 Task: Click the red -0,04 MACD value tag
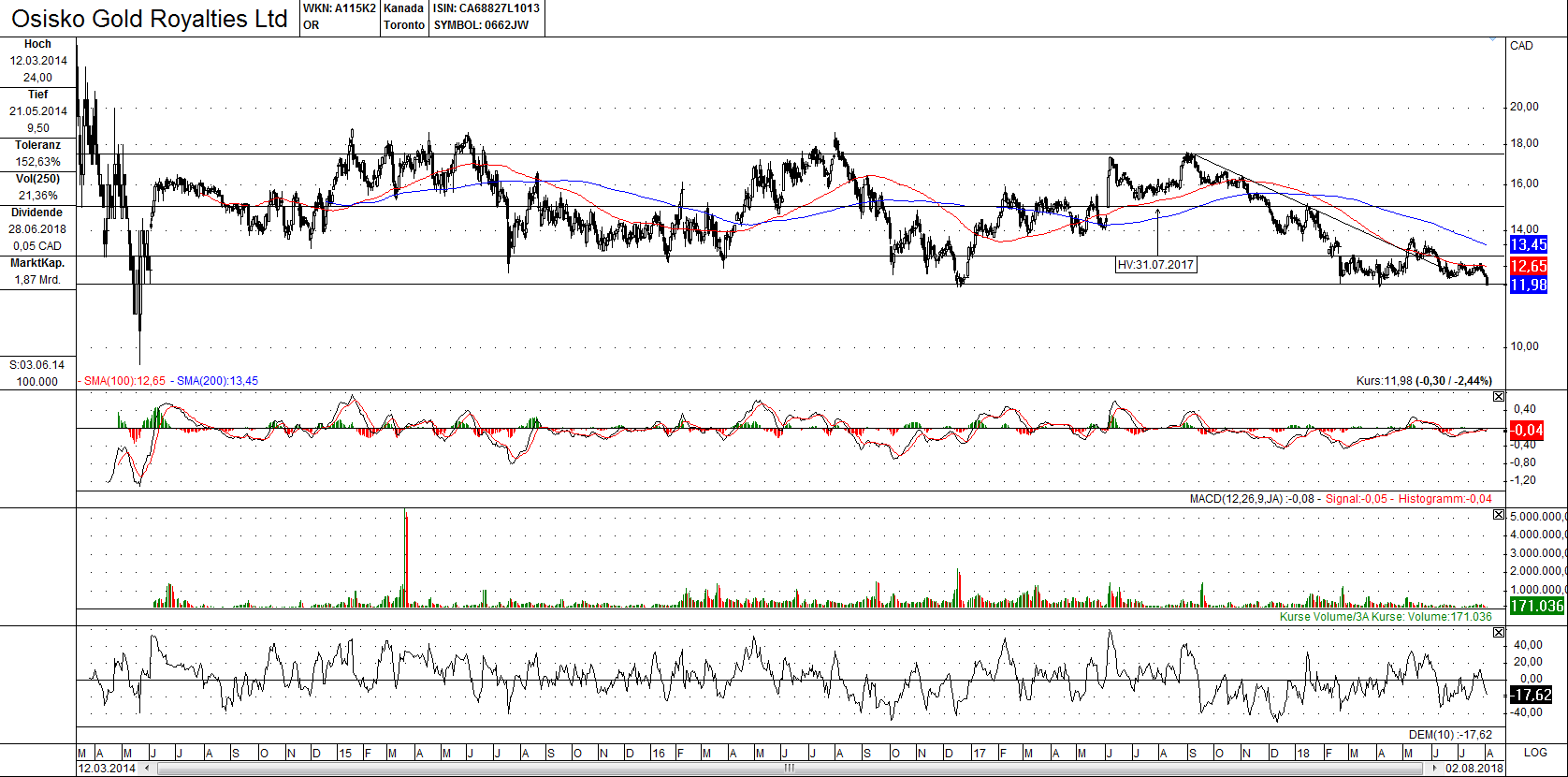(x=1528, y=431)
